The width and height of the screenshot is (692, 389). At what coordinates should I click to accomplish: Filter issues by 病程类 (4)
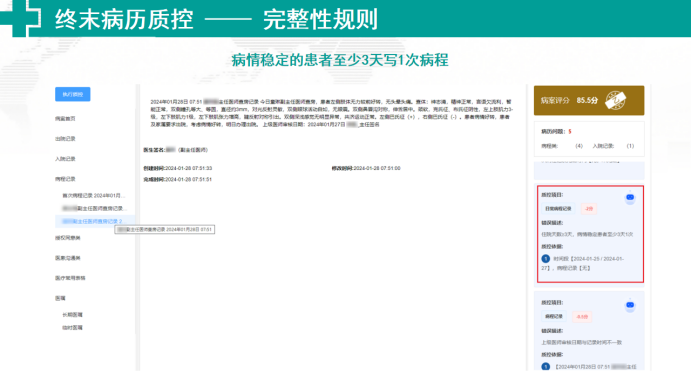click(562, 146)
